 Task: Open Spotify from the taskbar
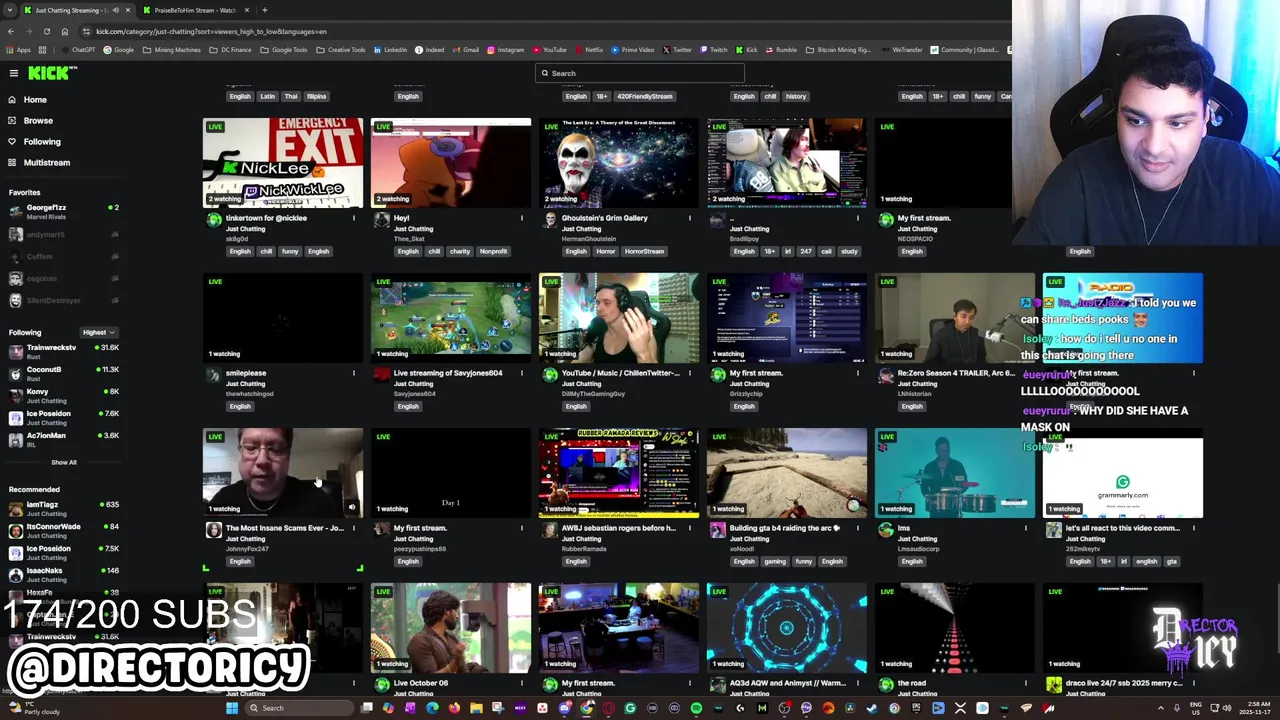pos(696,708)
